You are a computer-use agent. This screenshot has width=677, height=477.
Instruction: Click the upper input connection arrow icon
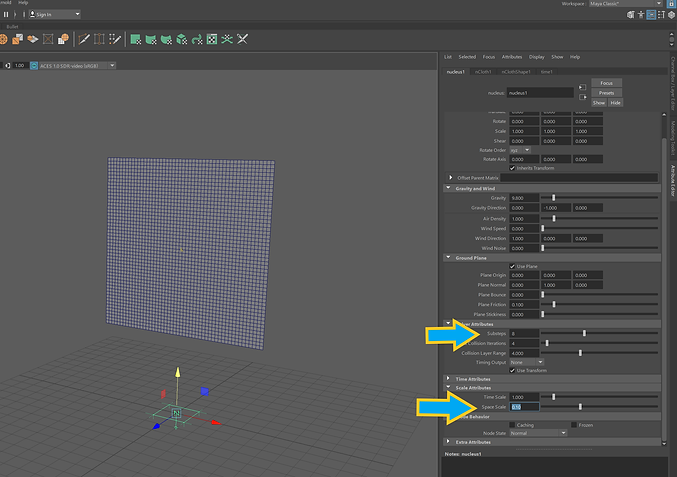pos(582,87)
